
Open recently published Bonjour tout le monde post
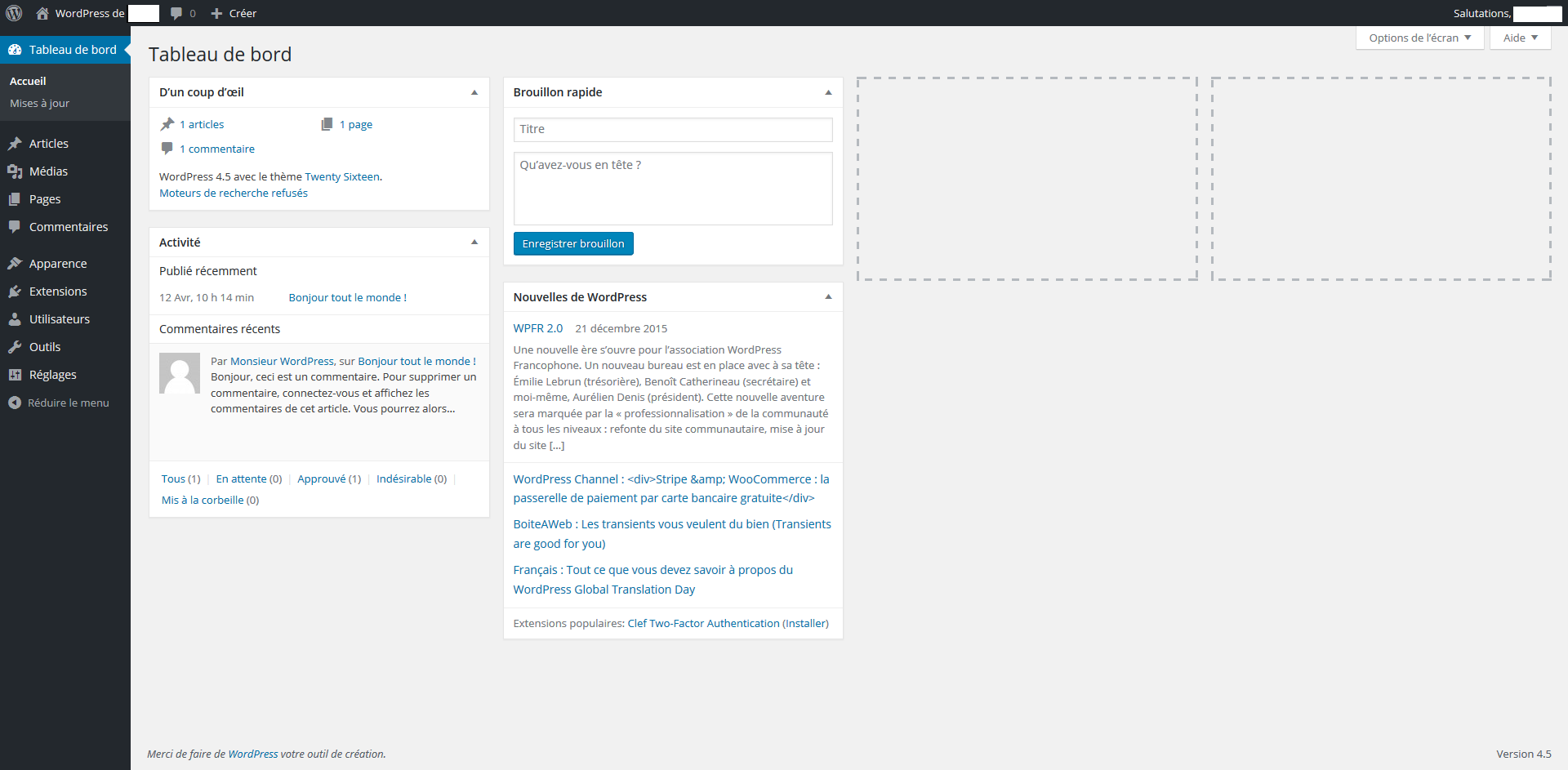point(348,297)
